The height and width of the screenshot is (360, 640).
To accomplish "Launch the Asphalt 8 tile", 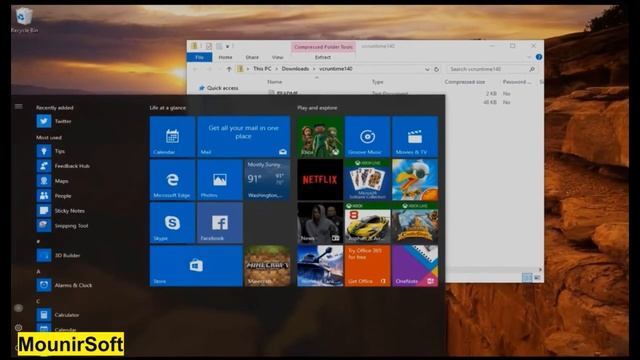I will pyautogui.click(x=367, y=223).
